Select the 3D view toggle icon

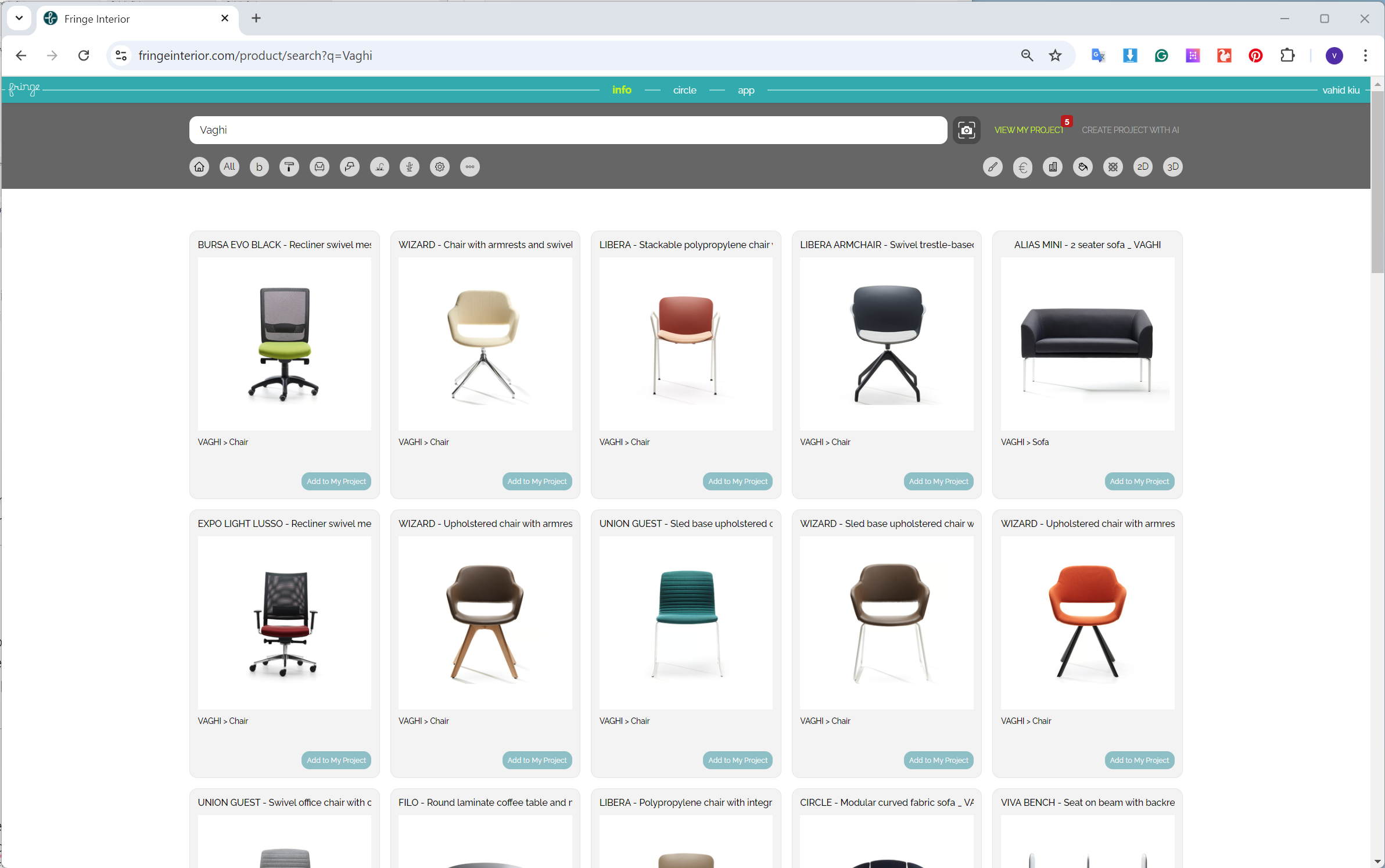click(1173, 166)
